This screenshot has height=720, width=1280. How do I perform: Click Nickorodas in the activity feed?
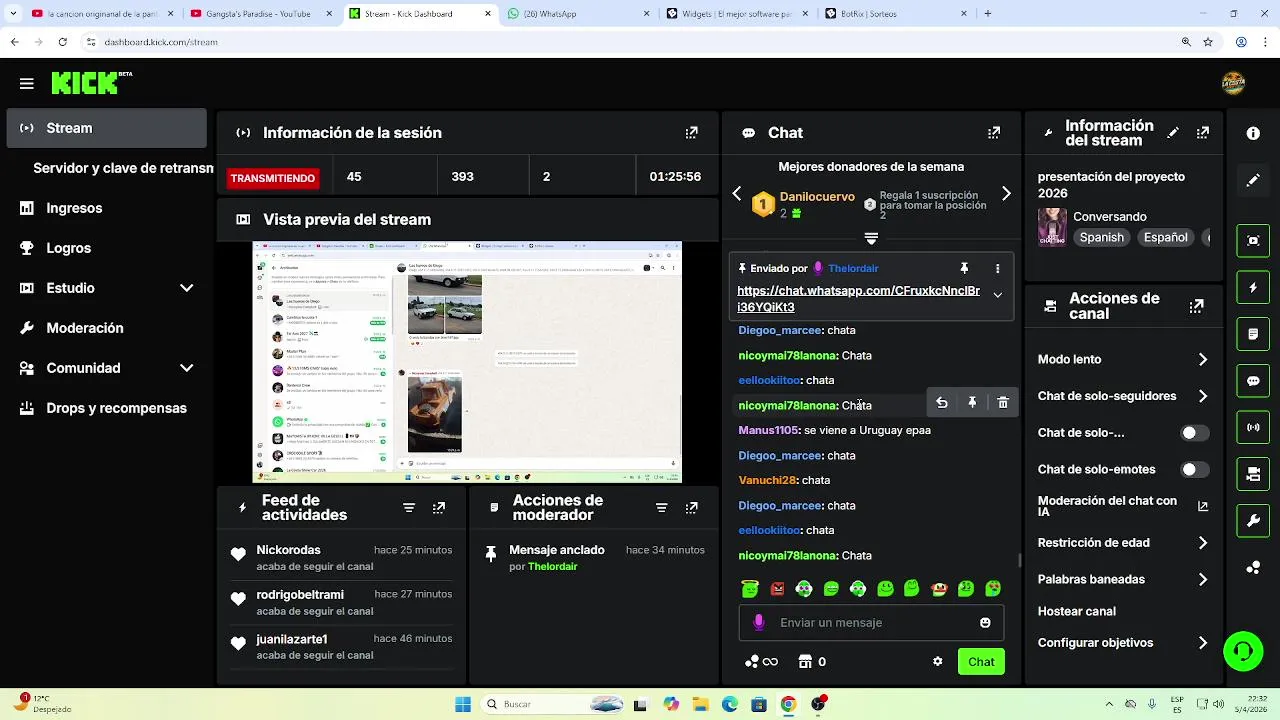pyautogui.click(x=288, y=550)
